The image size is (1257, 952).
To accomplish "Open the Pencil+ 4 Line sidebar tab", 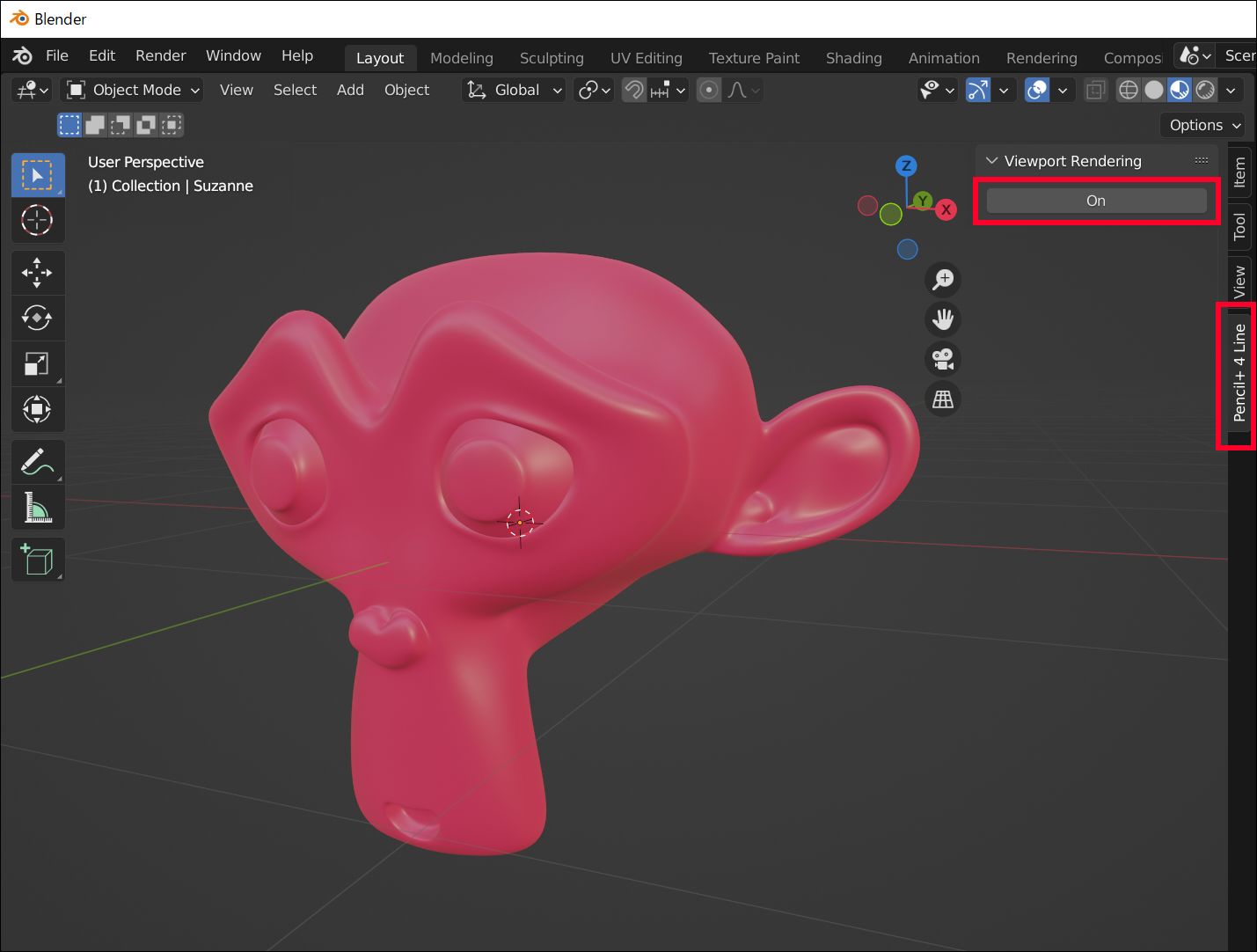I will pos(1239,373).
